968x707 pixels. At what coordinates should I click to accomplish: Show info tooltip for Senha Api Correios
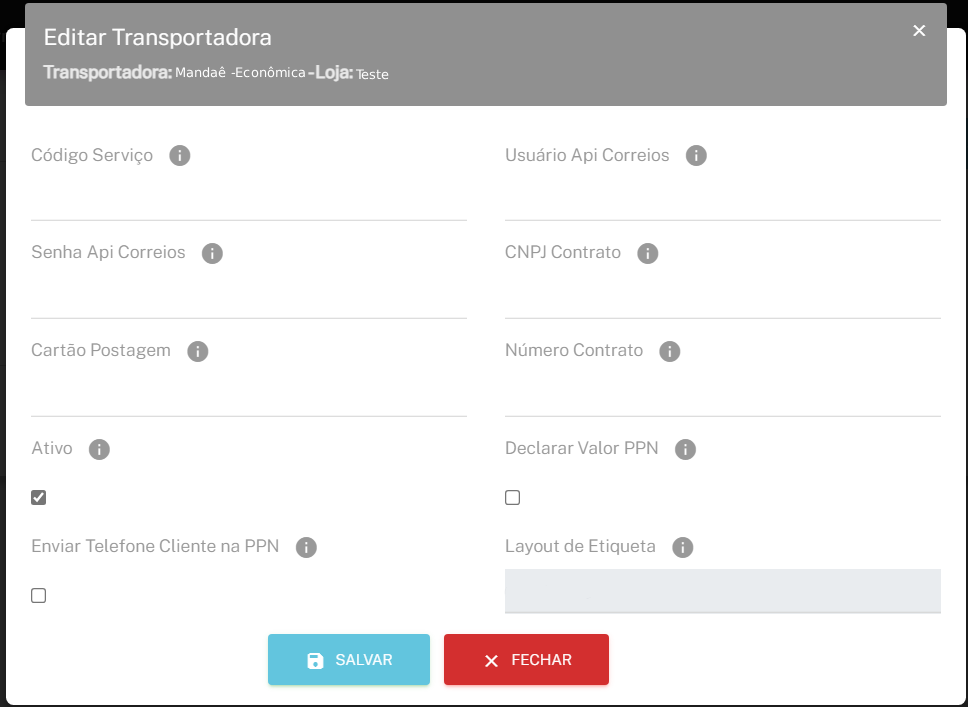coord(212,253)
